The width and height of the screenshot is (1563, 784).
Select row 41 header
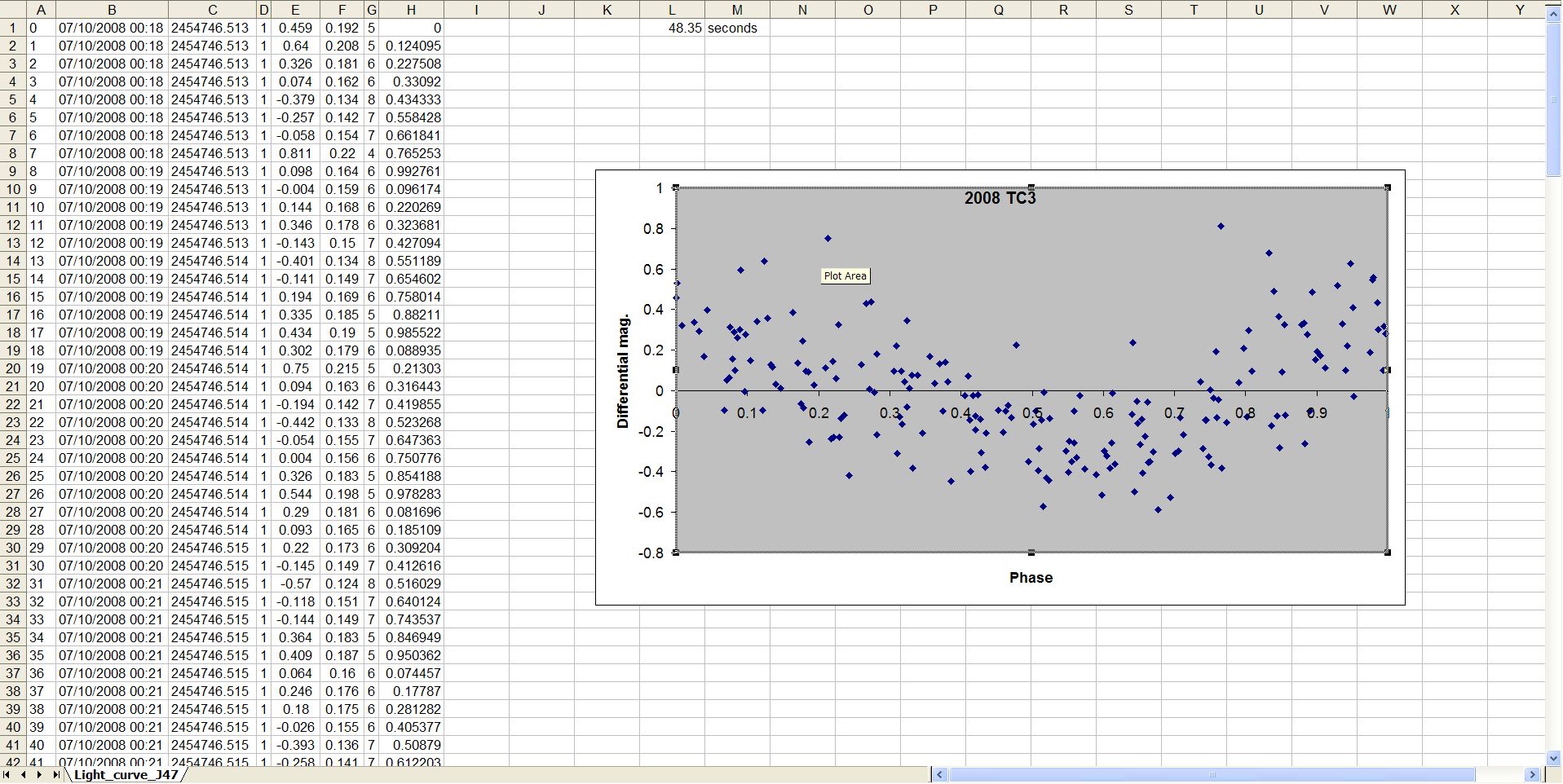tap(13, 745)
